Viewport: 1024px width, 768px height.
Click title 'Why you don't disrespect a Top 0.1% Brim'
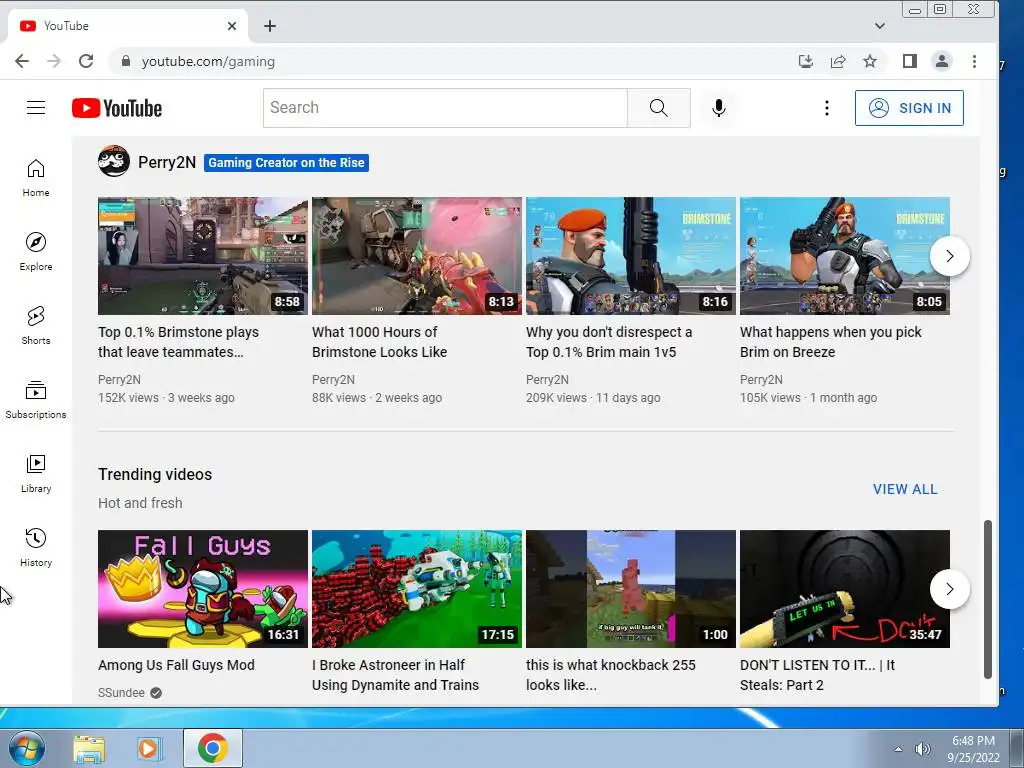tap(609, 342)
